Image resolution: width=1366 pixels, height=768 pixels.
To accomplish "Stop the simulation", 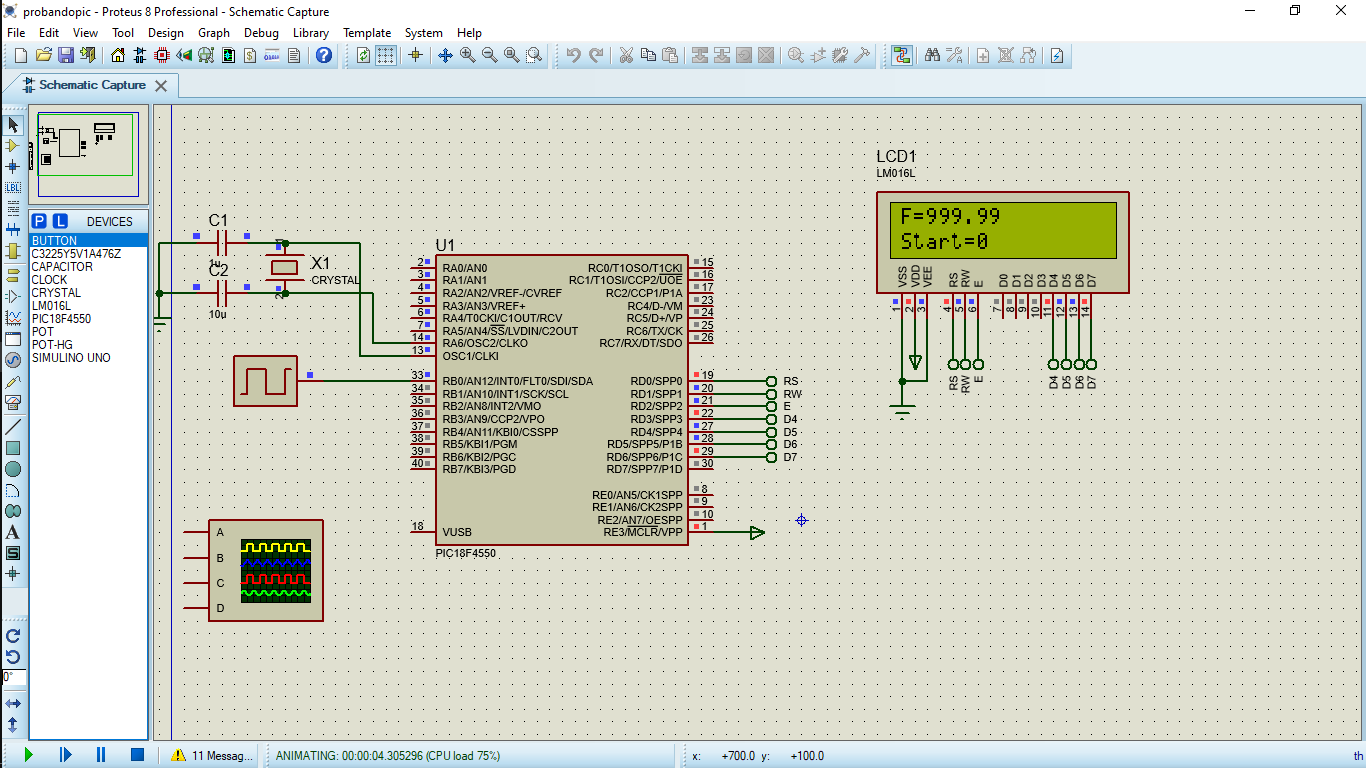I will 138,755.
